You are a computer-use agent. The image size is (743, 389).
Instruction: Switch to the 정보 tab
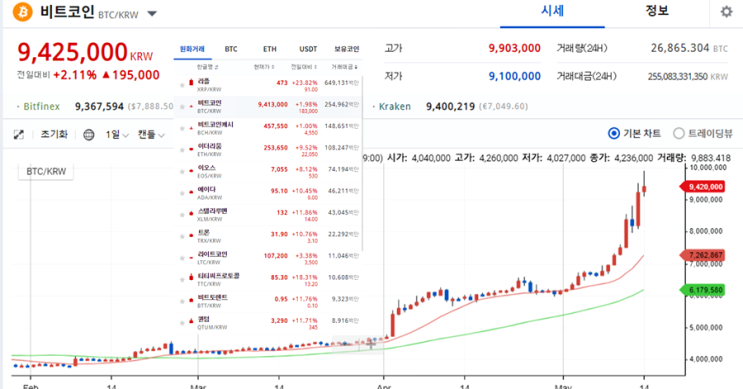[657, 11]
